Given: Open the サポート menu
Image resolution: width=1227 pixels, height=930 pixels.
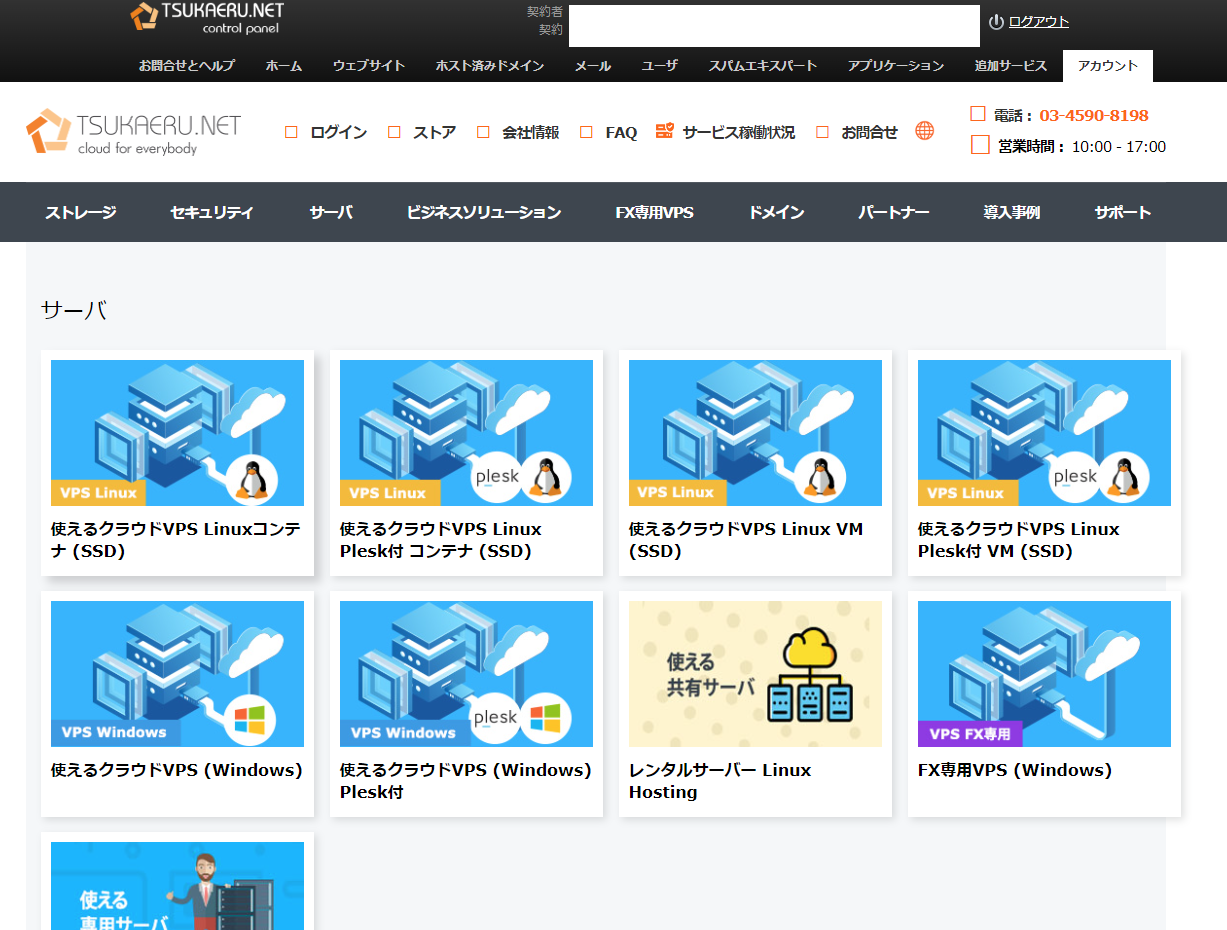Looking at the screenshot, I should (1122, 212).
